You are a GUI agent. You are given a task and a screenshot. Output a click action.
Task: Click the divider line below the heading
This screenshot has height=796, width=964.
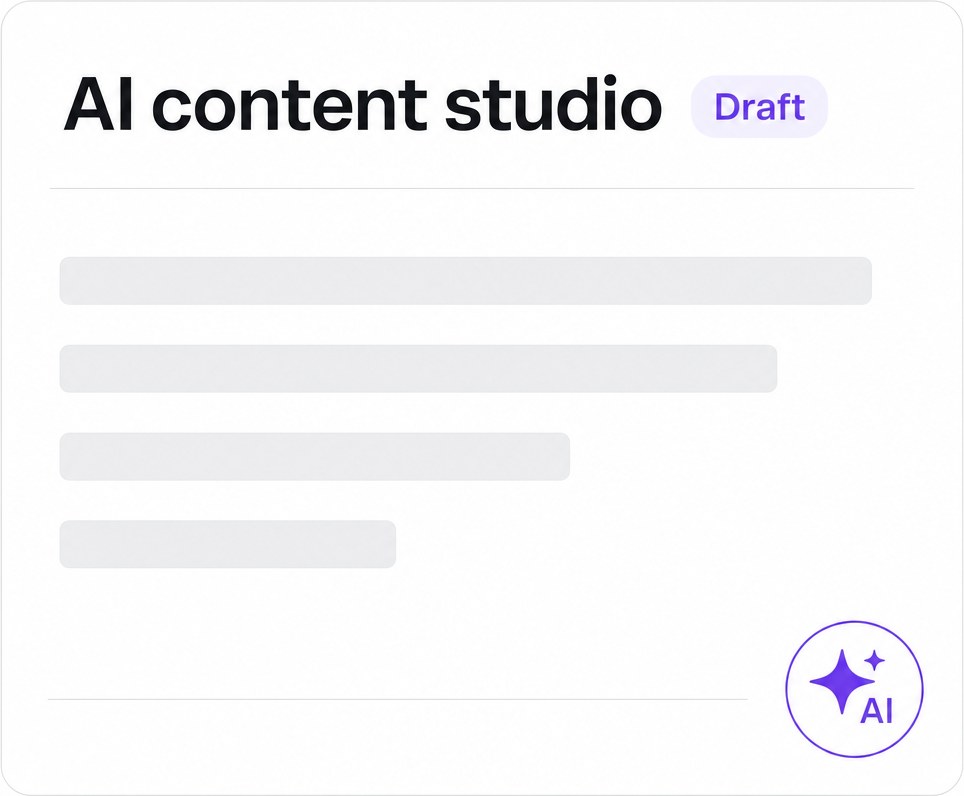pyautogui.click(x=482, y=189)
